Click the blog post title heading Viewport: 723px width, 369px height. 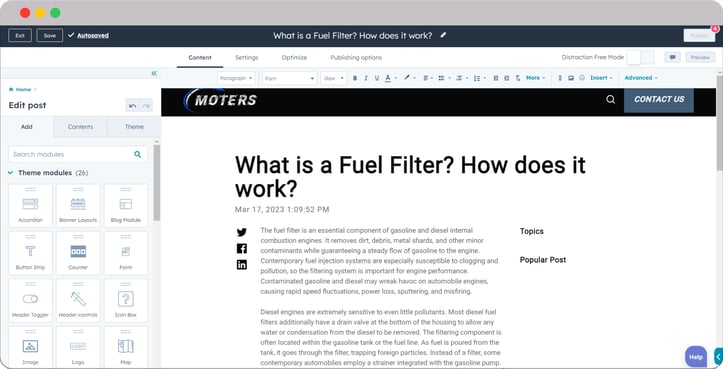pos(410,177)
